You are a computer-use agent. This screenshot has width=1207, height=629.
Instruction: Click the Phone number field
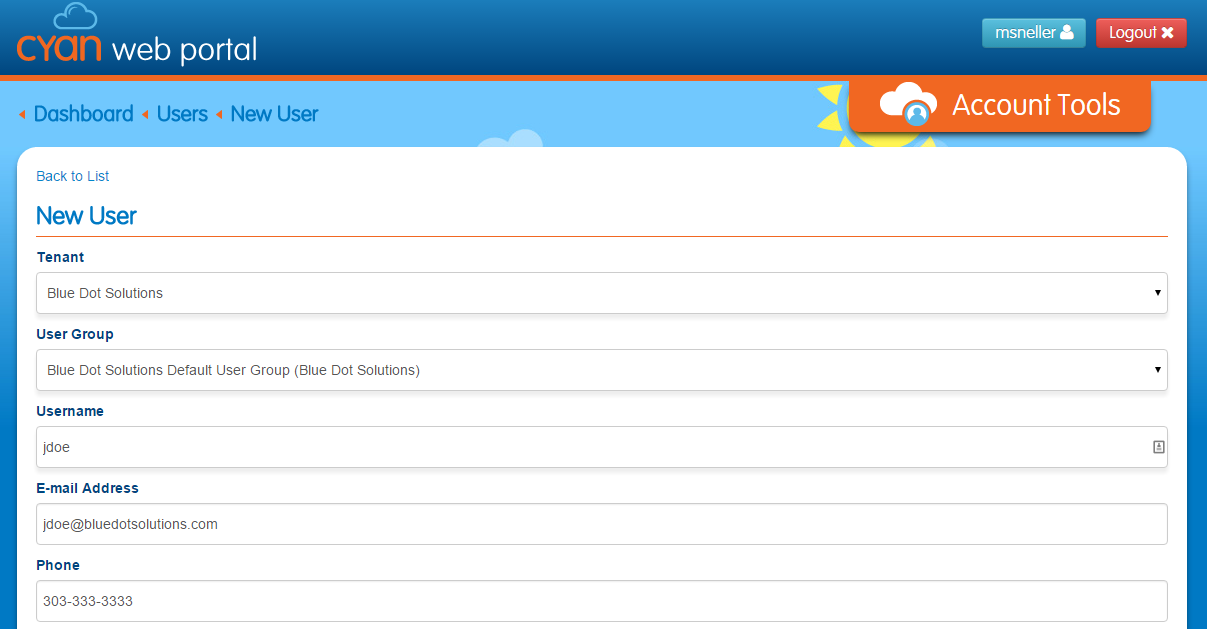(600, 600)
